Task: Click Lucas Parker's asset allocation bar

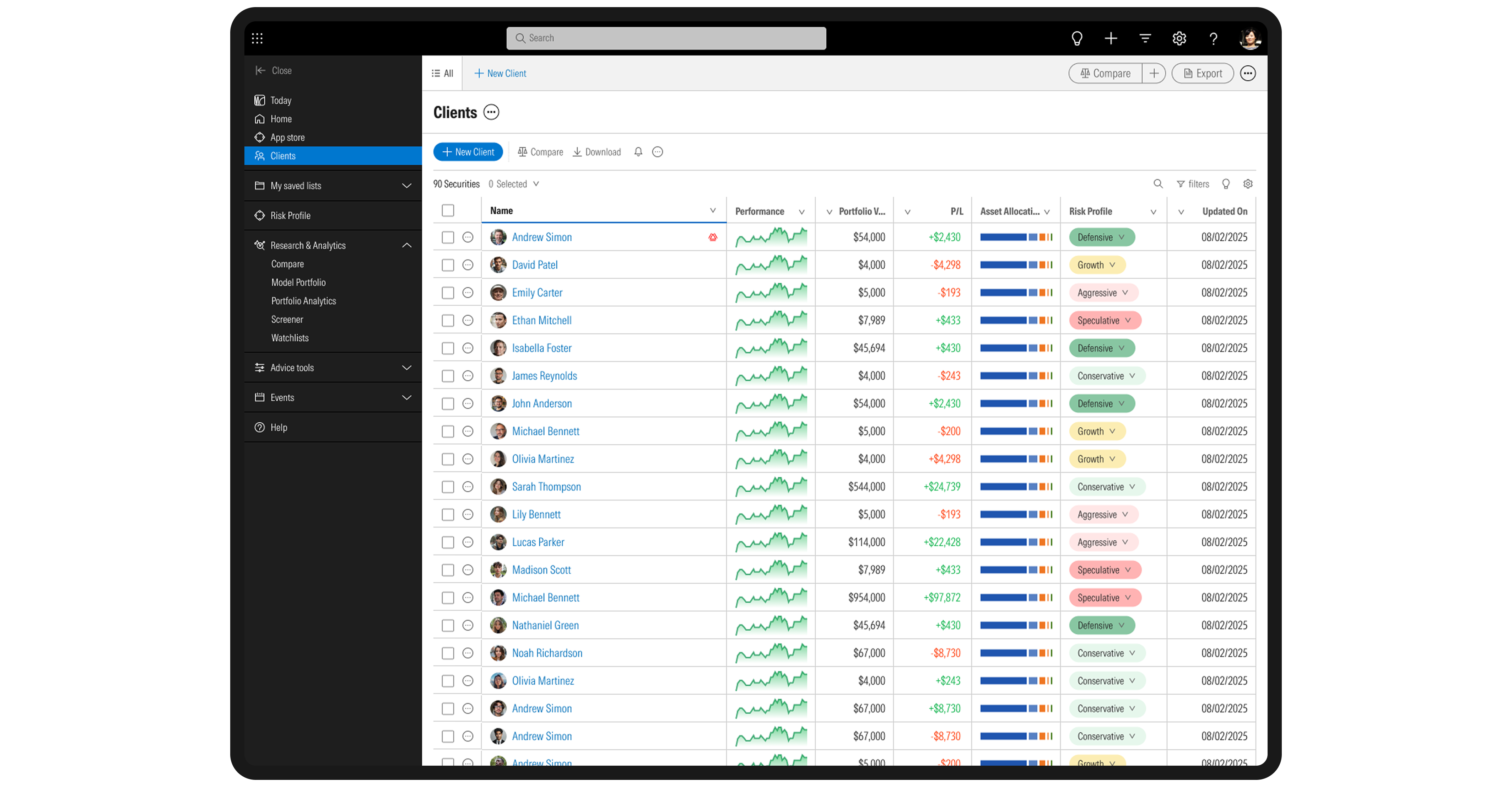Action: click(x=1016, y=542)
